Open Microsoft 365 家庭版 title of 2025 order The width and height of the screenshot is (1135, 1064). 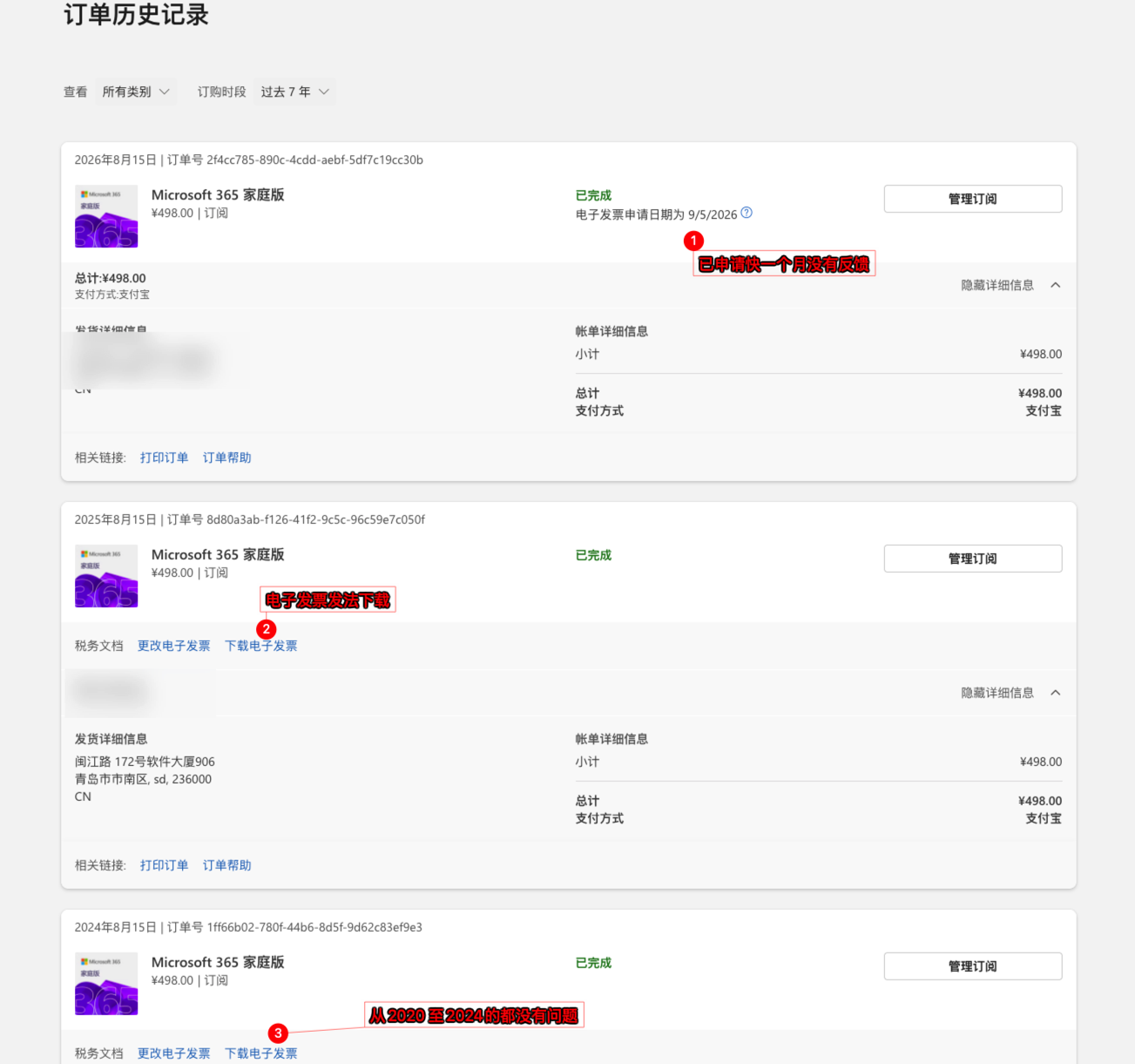218,555
